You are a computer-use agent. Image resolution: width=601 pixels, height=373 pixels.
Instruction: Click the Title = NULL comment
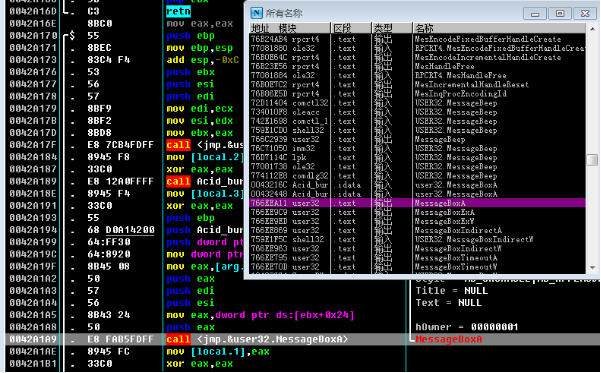point(452,291)
